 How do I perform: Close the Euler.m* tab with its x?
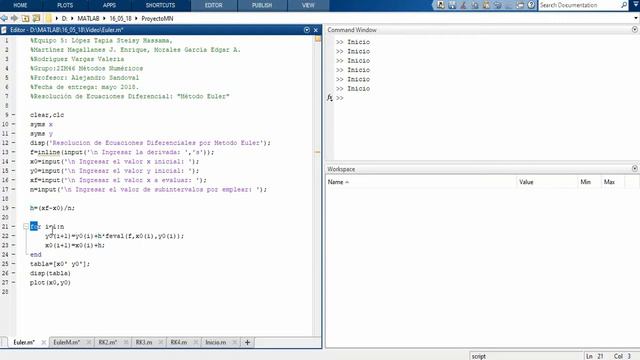tap(43, 342)
